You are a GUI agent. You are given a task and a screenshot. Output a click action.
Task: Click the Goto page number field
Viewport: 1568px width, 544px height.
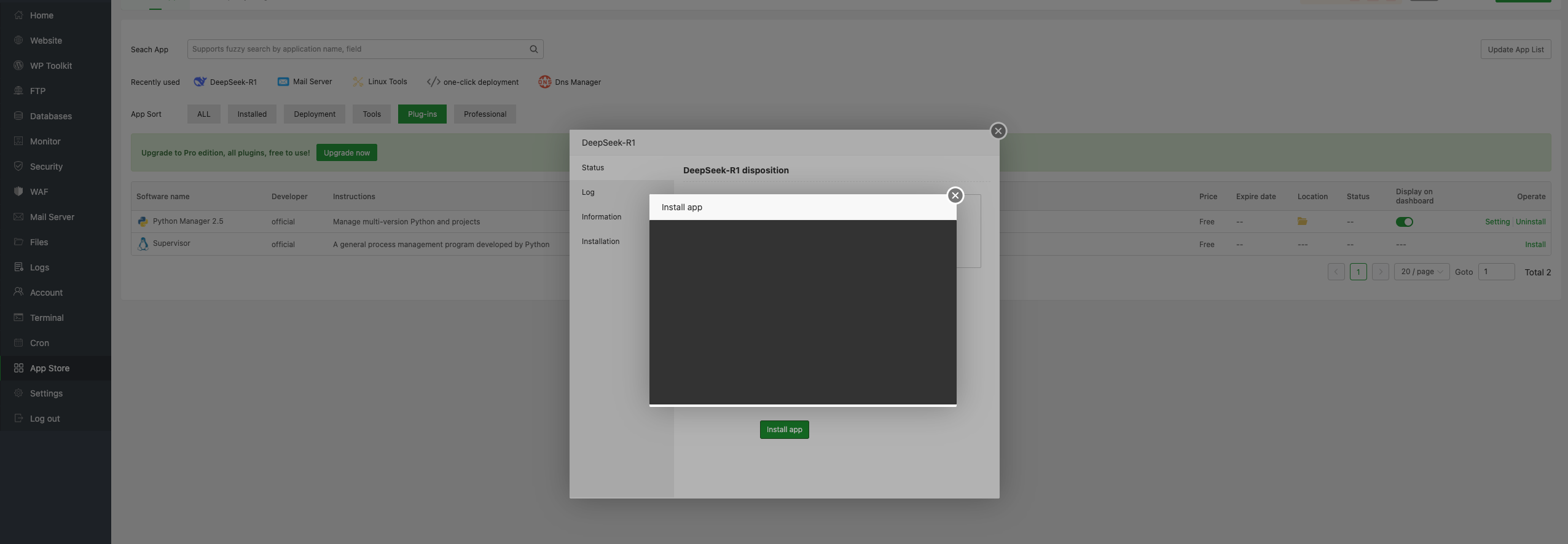pyautogui.click(x=1496, y=272)
